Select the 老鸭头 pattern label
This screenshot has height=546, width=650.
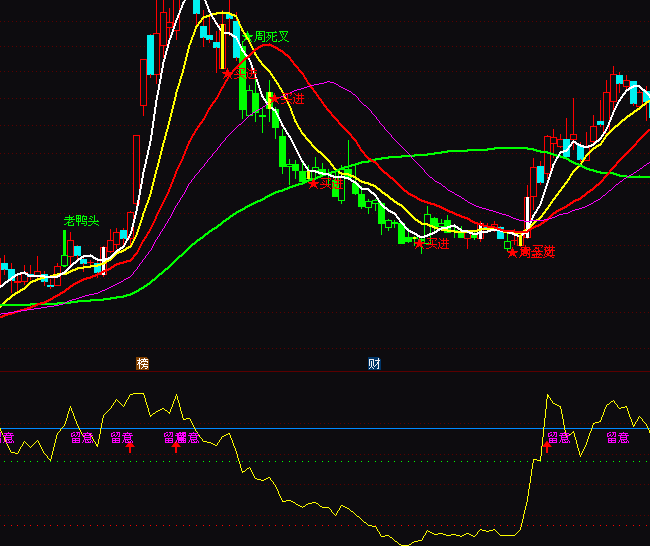point(82,220)
